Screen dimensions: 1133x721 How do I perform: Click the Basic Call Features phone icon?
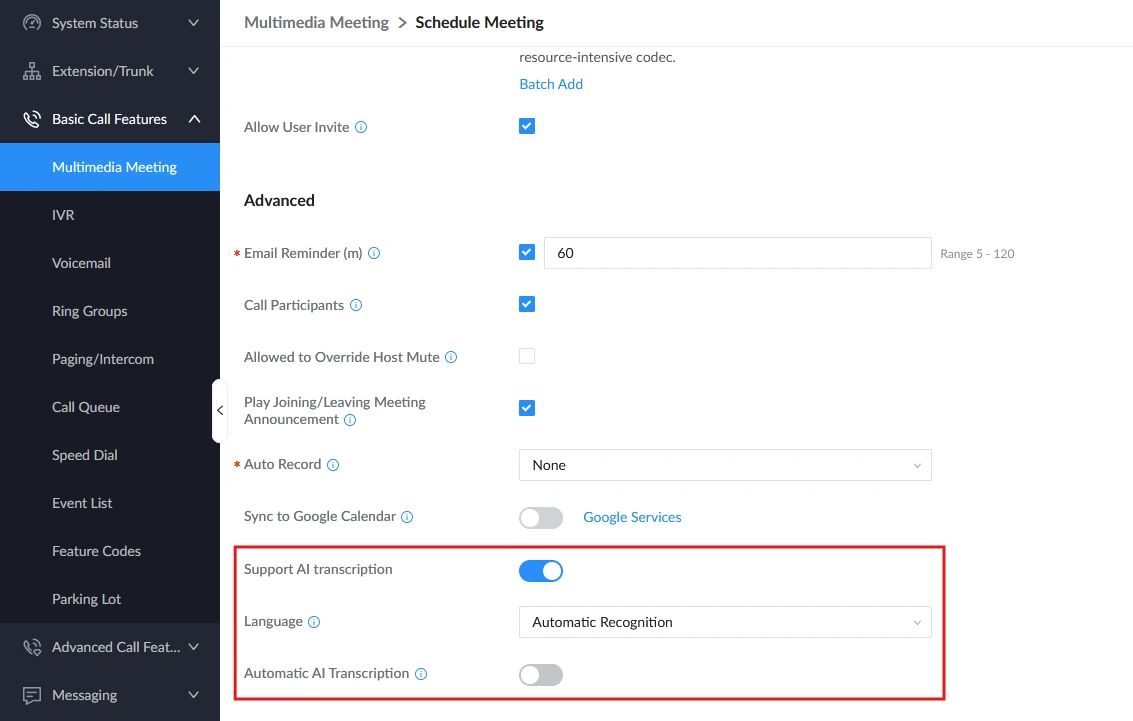[x=32, y=119]
